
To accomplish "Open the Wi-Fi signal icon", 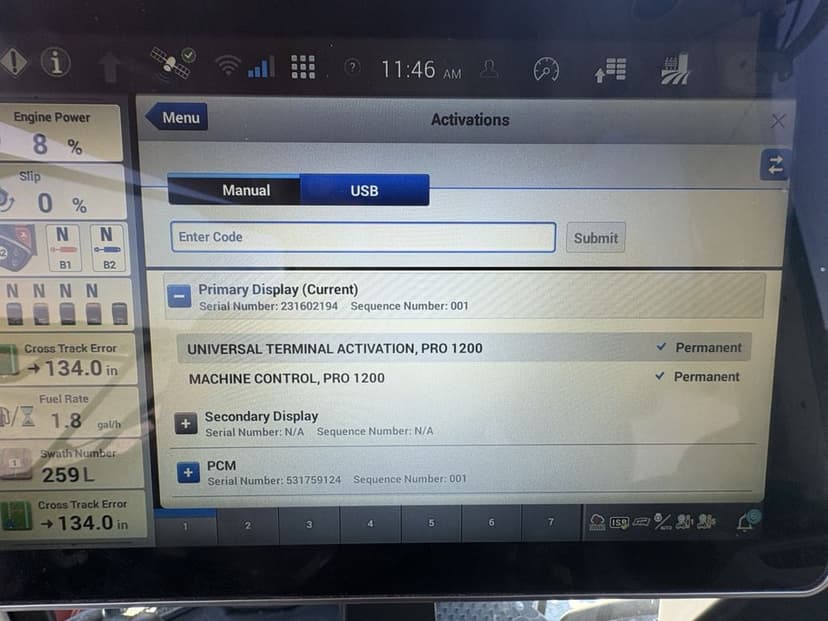I will (228, 67).
